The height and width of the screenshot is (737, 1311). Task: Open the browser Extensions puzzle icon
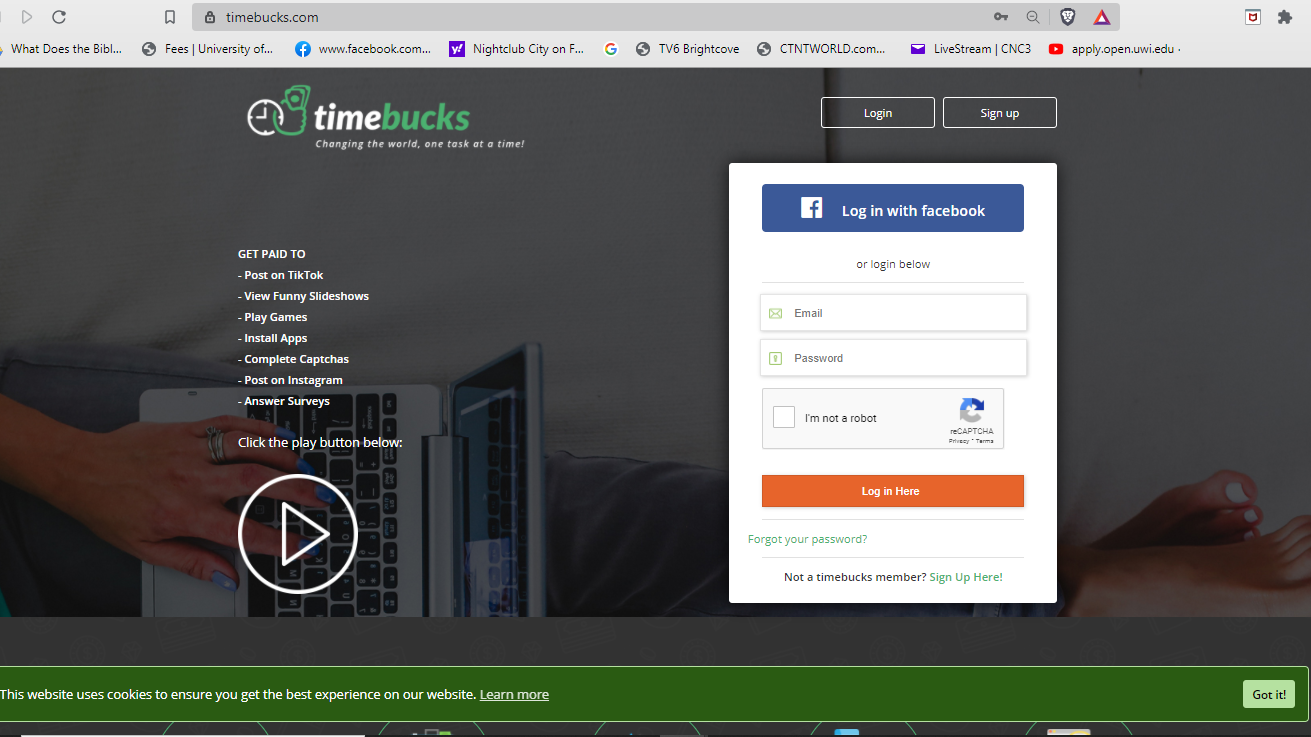tap(1284, 17)
